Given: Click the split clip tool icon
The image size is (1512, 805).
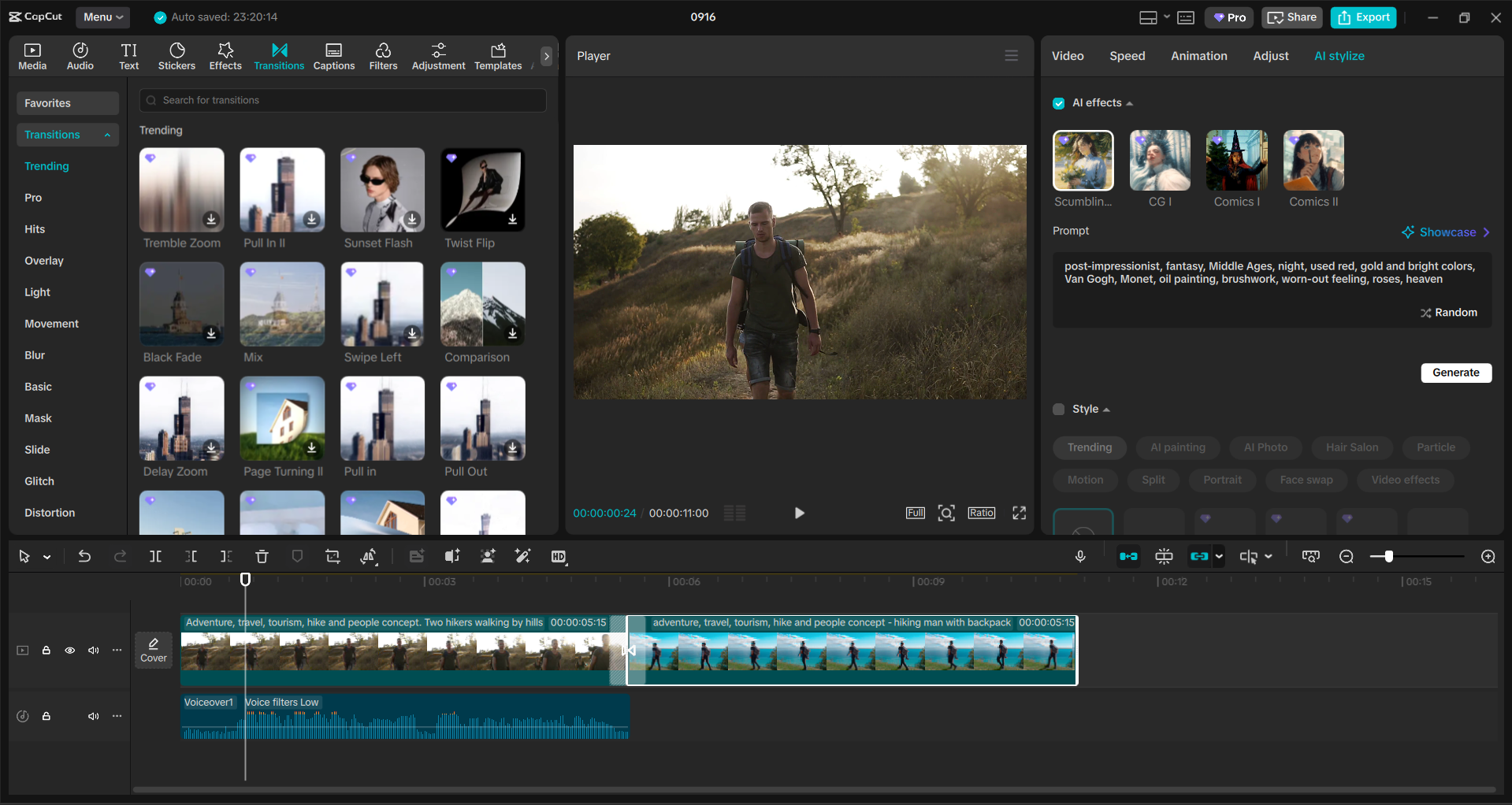Looking at the screenshot, I should [x=155, y=557].
